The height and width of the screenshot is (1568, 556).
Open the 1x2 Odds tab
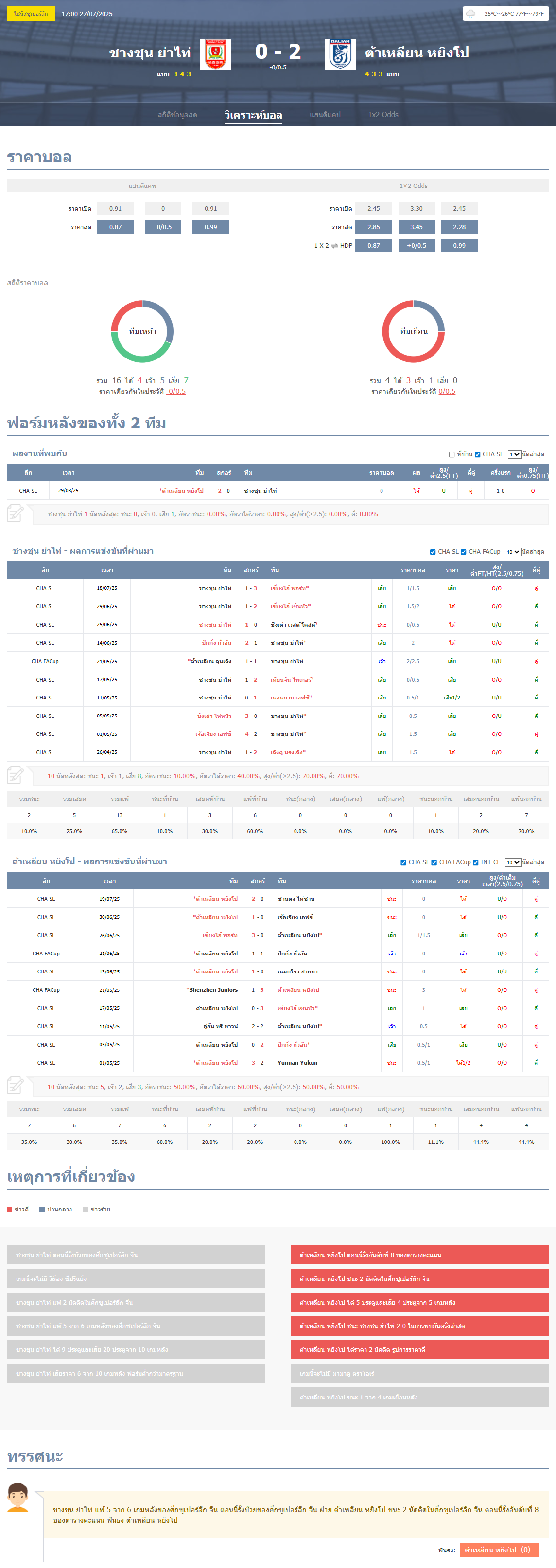point(383,115)
